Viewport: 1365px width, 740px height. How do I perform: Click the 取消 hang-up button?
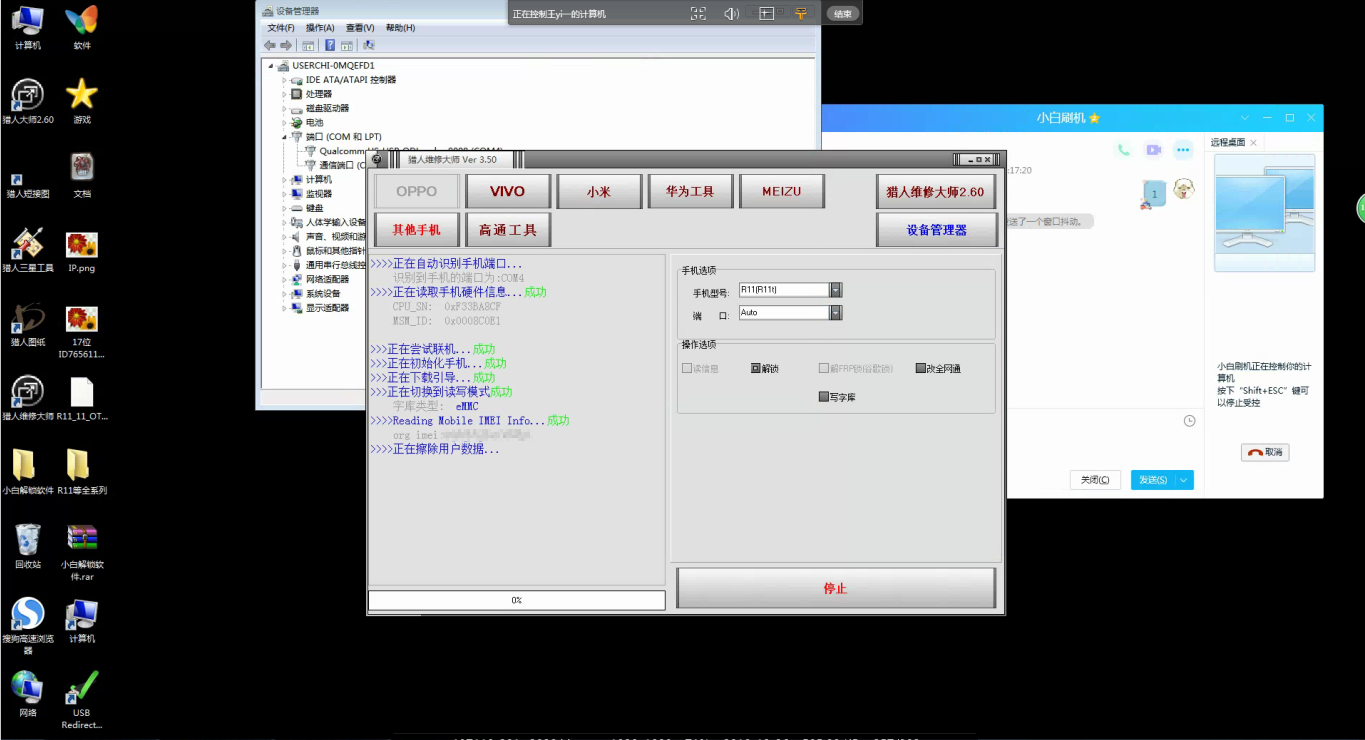point(1265,452)
